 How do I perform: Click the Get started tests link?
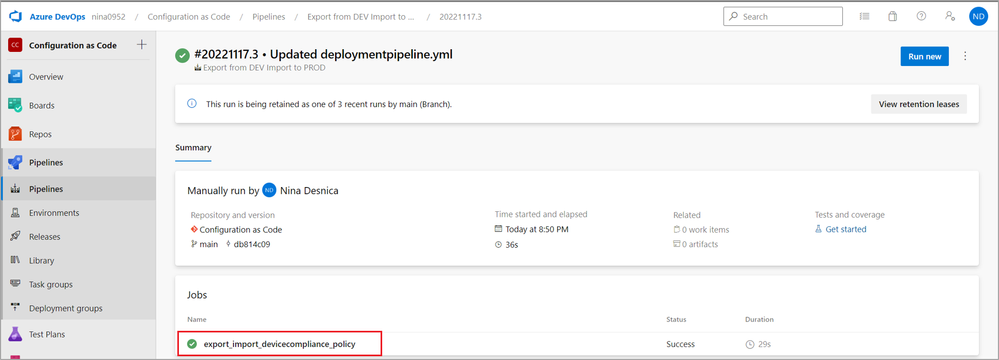(845, 229)
